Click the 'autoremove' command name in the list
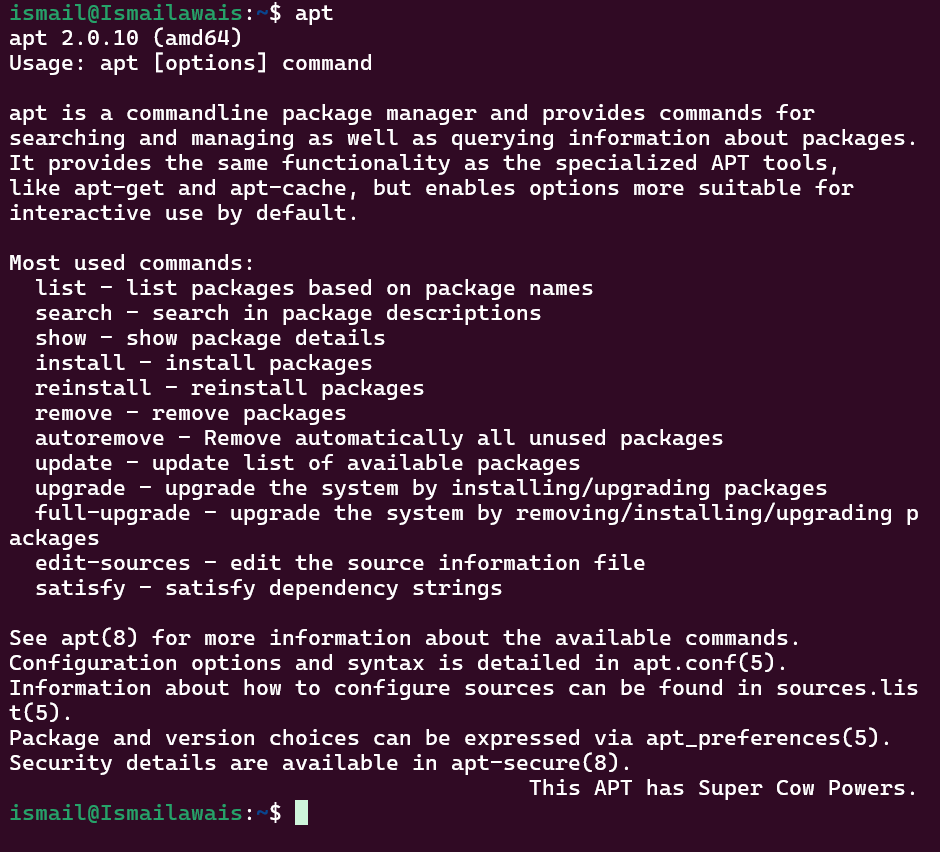The height and width of the screenshot is (852, 940). (100, 438)
